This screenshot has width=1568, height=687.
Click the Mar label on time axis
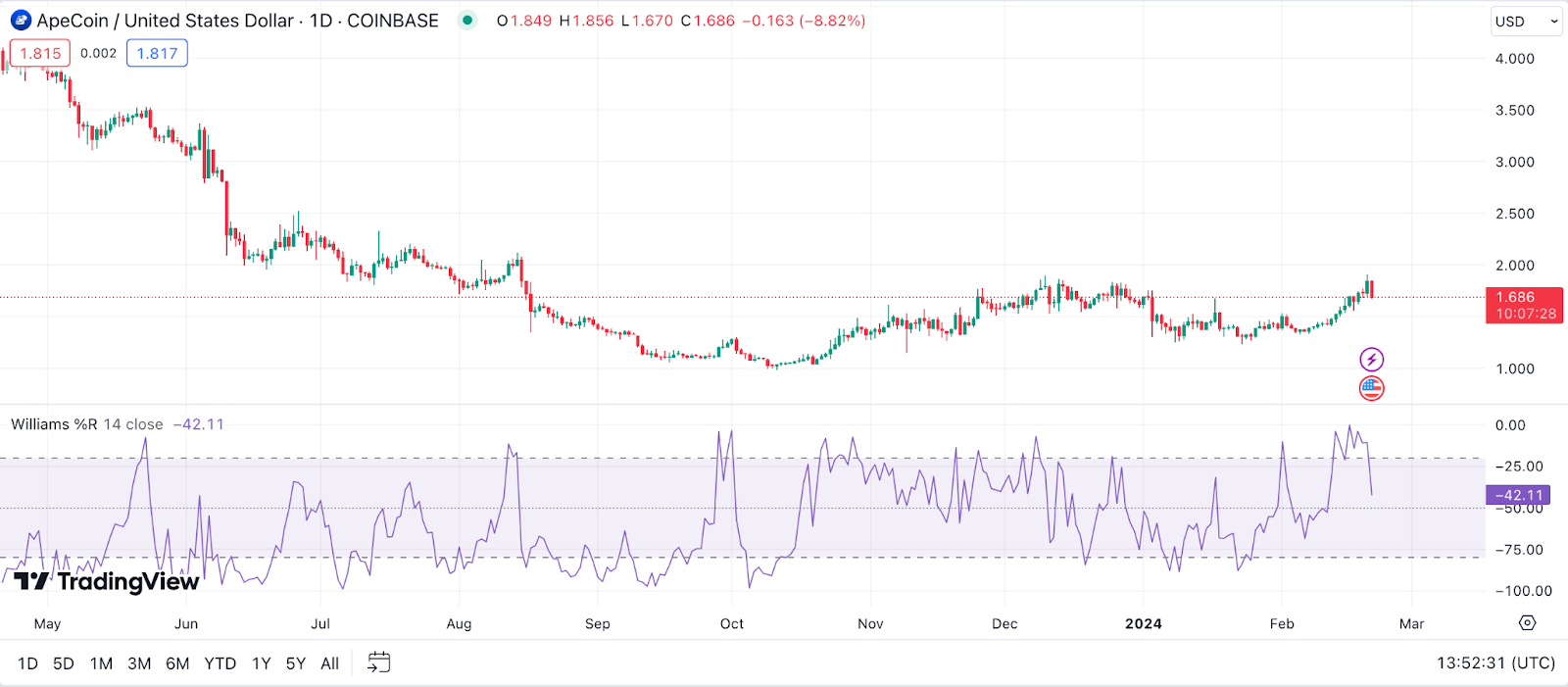click(x=1412, y=623)
